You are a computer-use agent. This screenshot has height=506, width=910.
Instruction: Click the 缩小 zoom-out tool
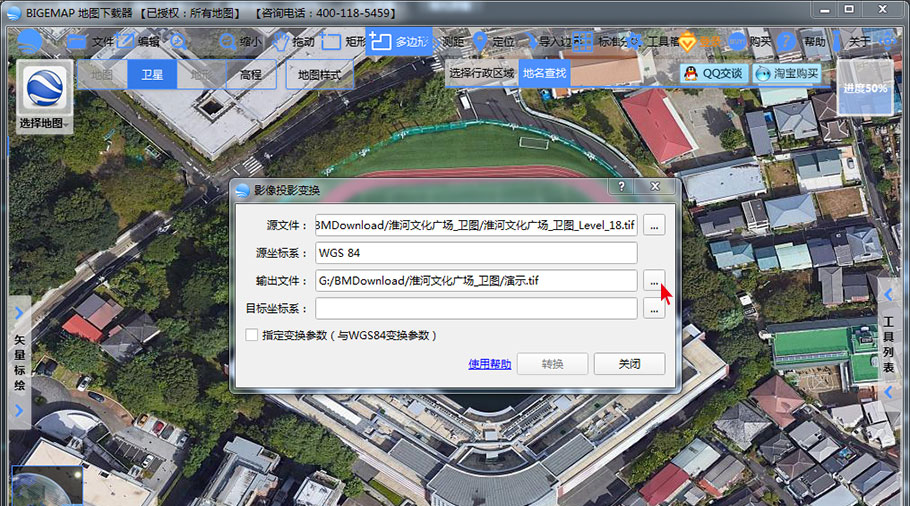coord(240,42)
